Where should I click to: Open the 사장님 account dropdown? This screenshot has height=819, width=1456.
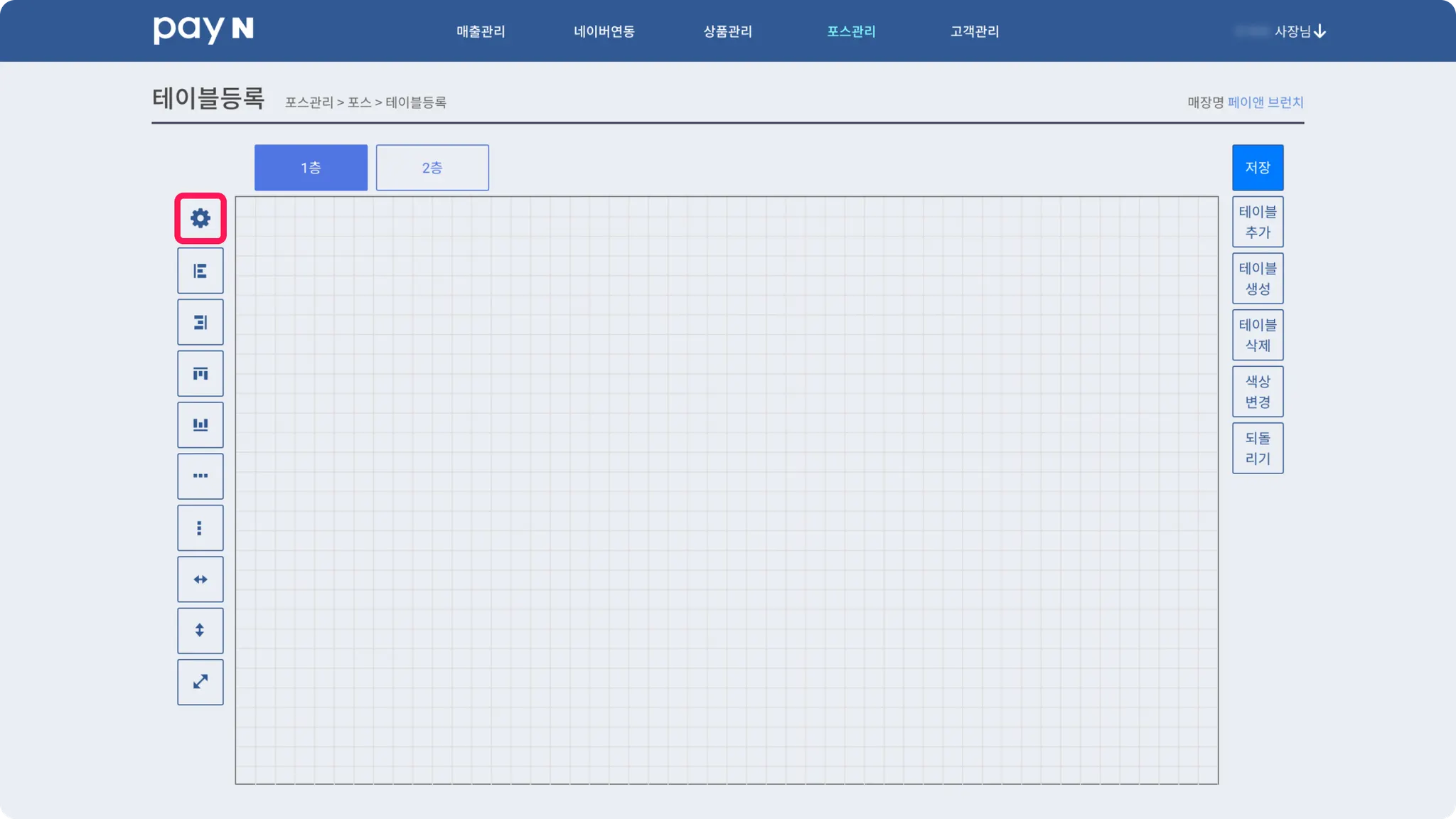coord(1300,31)
